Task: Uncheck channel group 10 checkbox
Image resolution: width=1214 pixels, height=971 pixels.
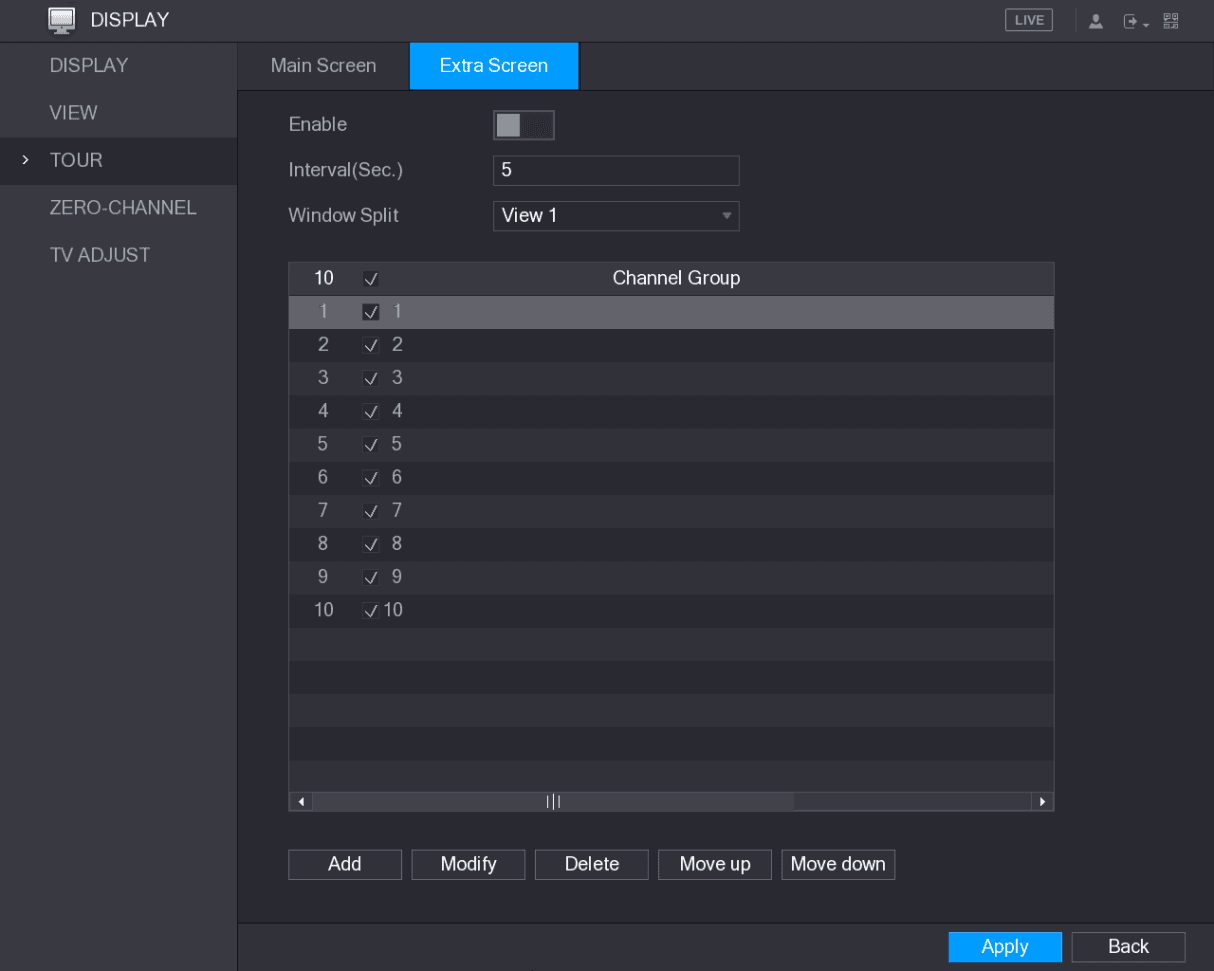Action: tap(371, 610)
